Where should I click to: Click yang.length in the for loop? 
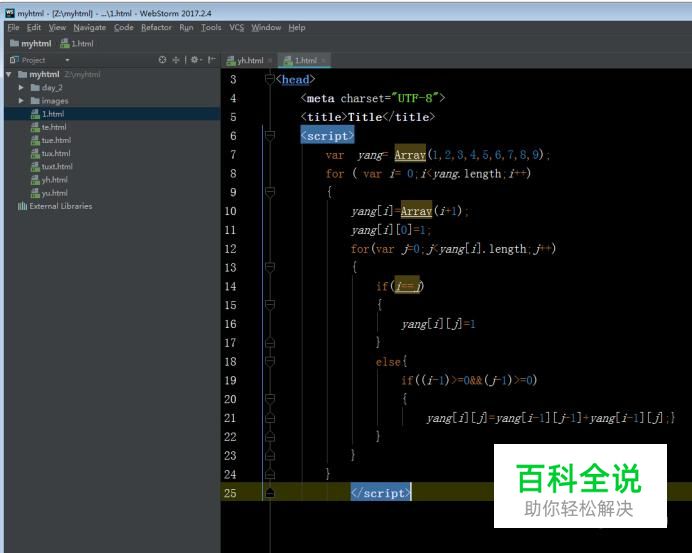(467, 174)
